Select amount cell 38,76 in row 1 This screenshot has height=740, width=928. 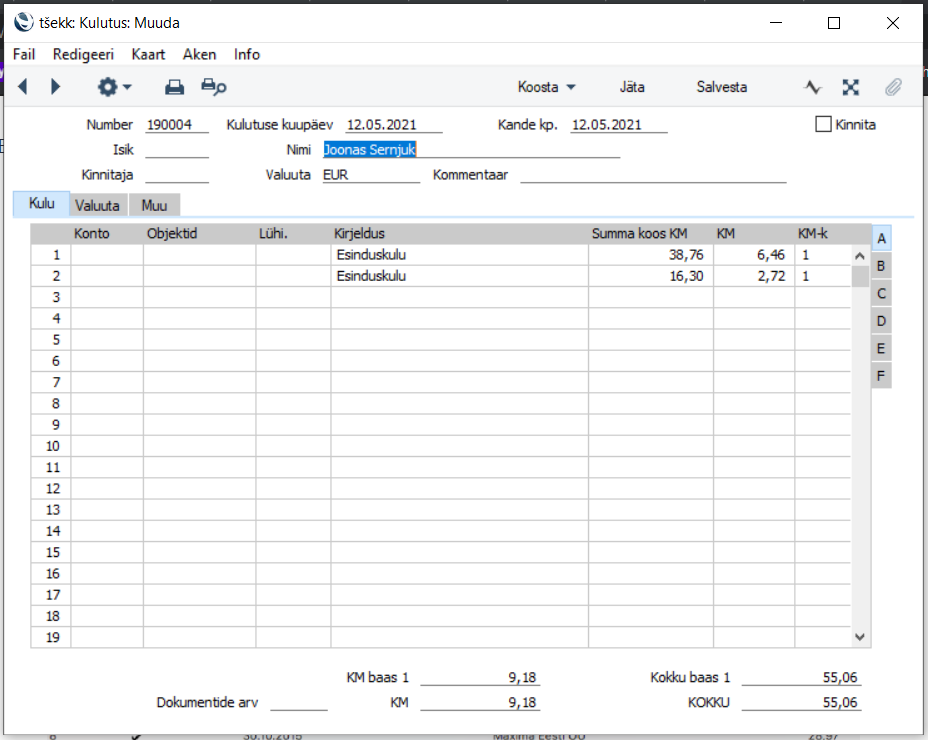click(x=650, y=255)
